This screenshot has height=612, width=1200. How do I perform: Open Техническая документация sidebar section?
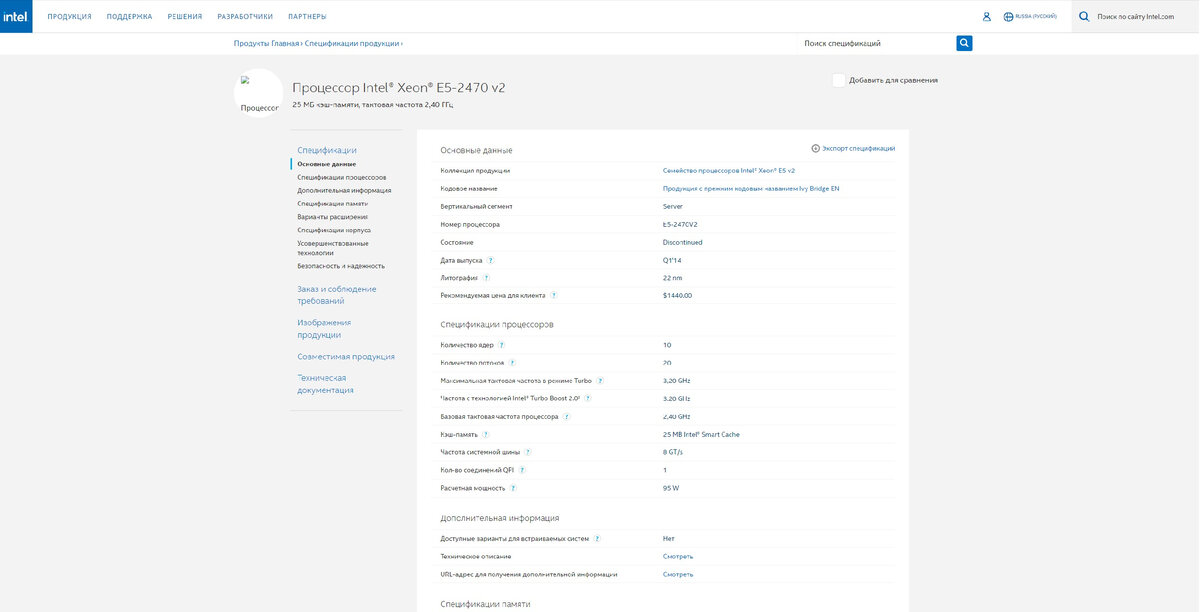325,384
